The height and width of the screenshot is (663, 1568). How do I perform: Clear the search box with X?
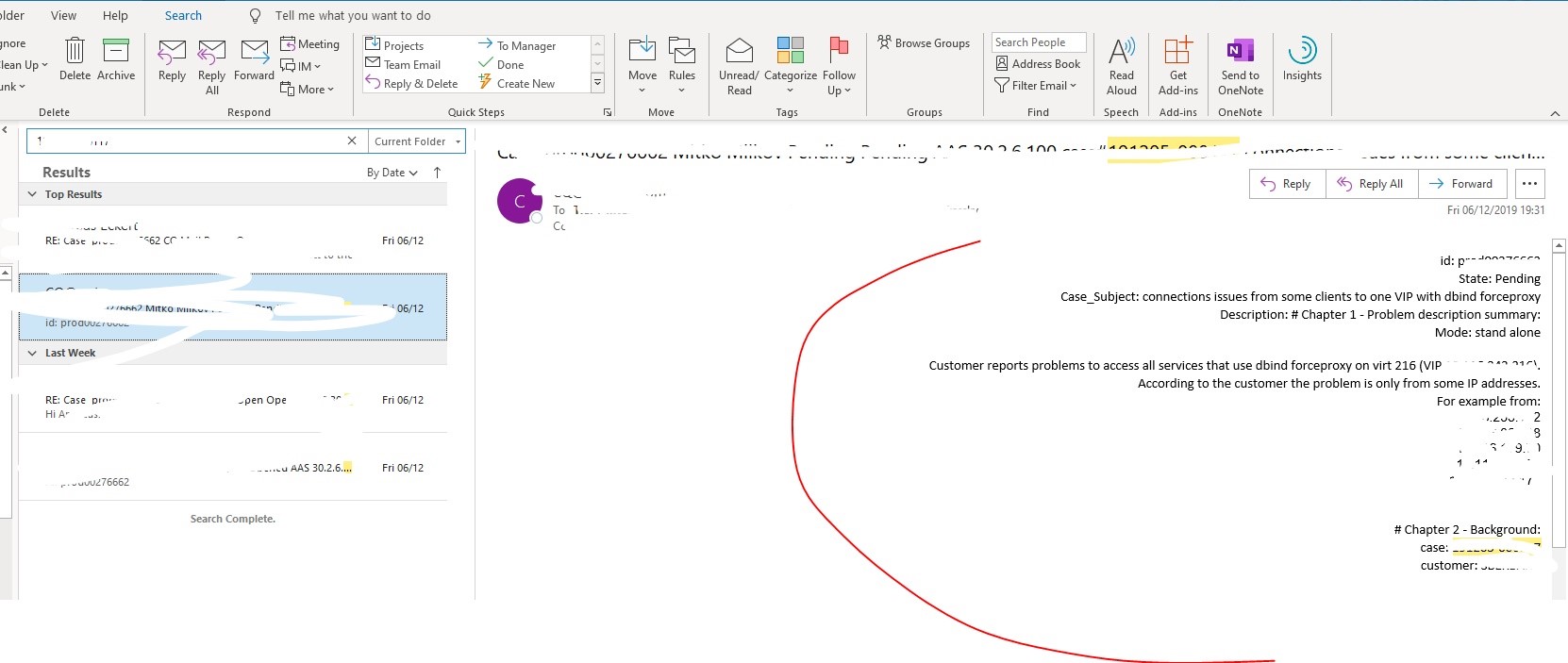(352, 141)
